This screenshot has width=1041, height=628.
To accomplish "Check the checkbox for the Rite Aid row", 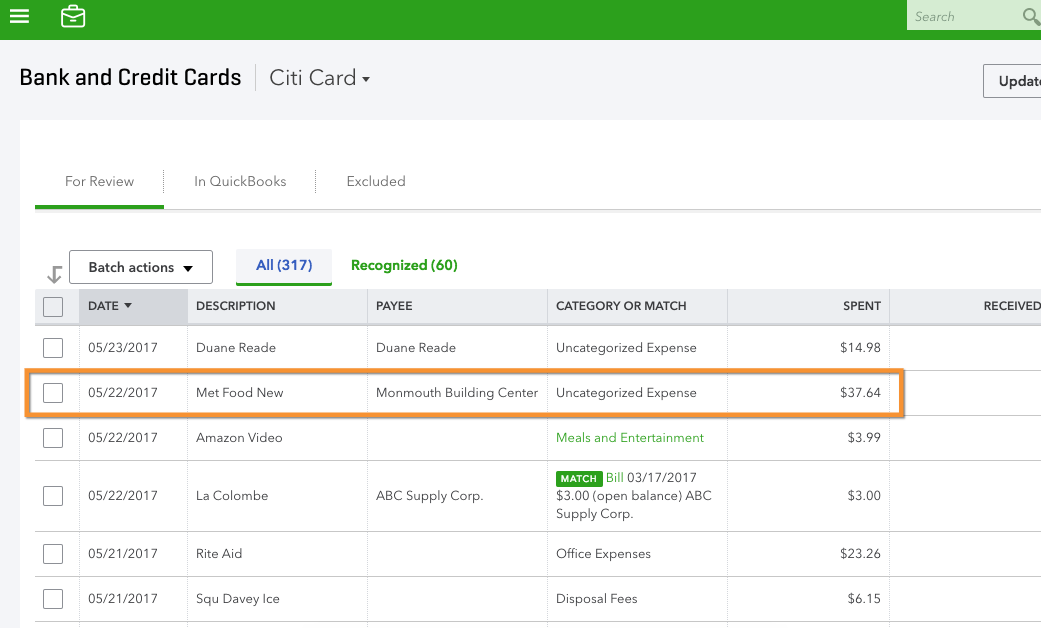I will tap(53, 553).
